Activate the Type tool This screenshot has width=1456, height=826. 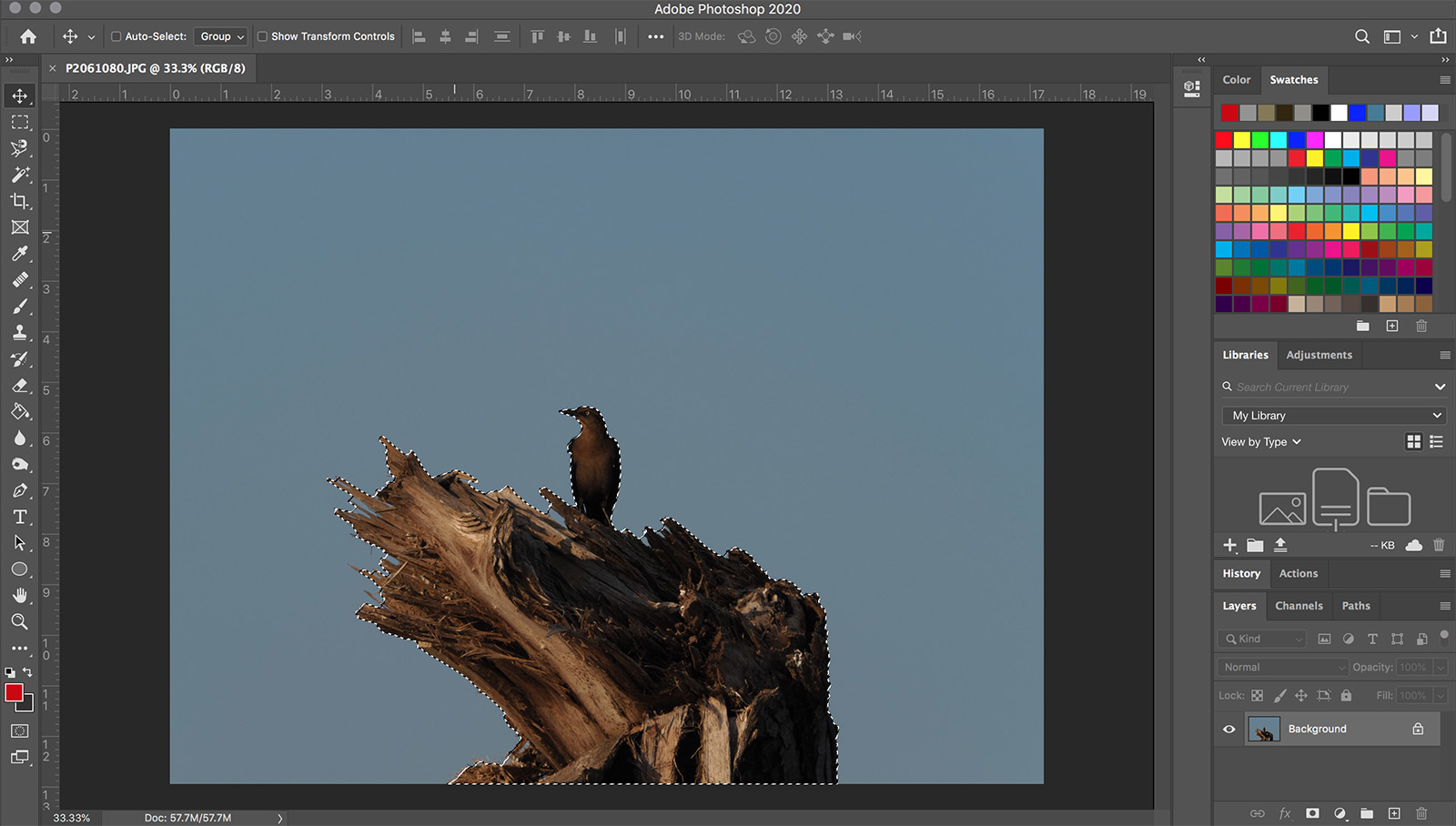(x=21, y=517)
